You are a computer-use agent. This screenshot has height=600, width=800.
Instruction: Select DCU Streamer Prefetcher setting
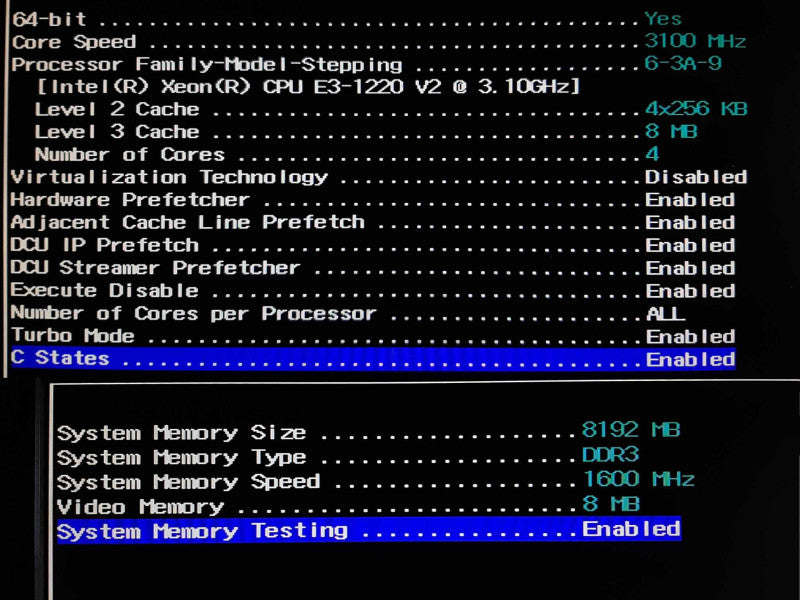coord(373,268)
